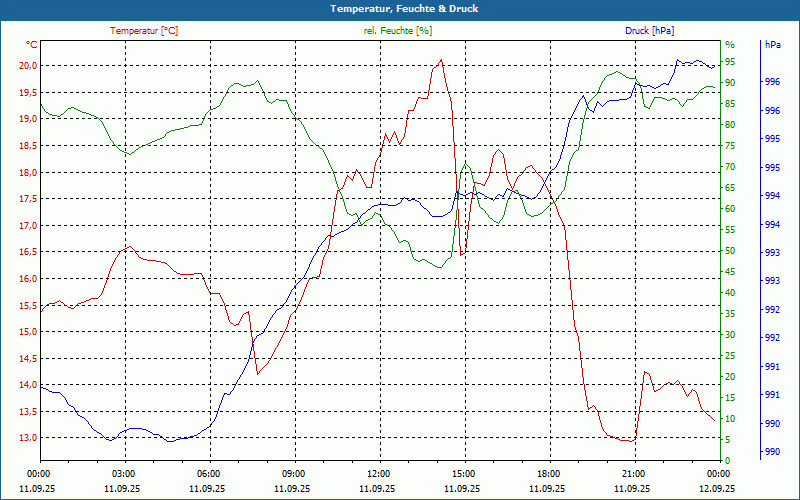Click the 16,5 temperature axis value
This screenshot has height=500, width=800.
point(29,252)
